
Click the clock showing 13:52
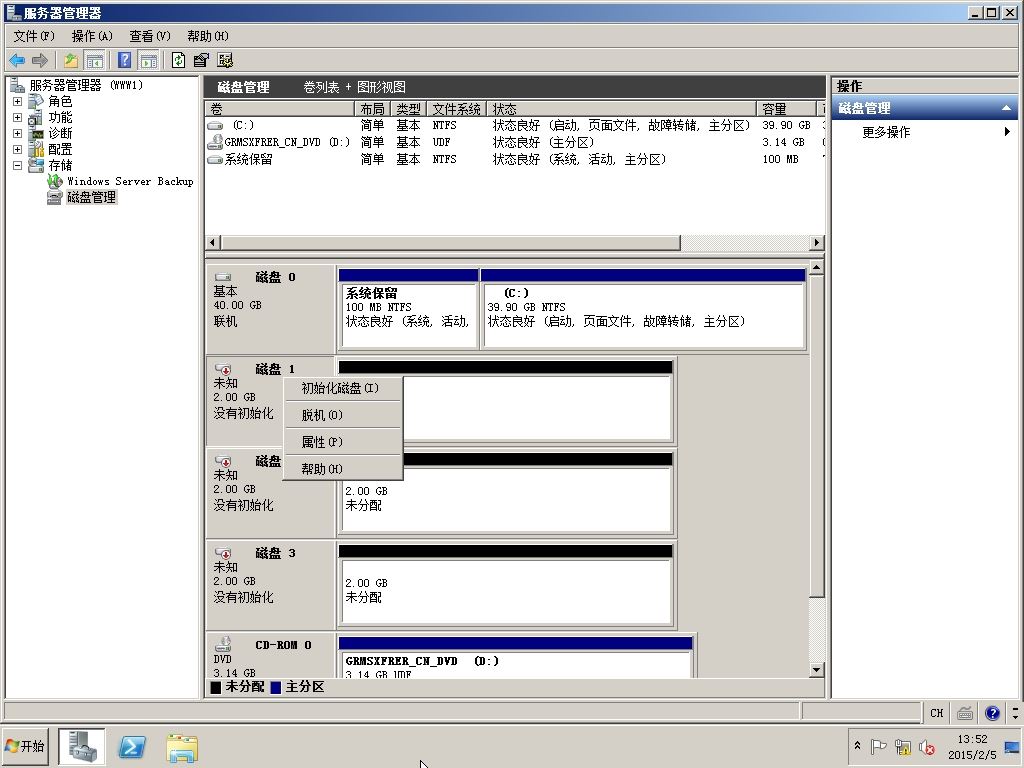(972, 739)
